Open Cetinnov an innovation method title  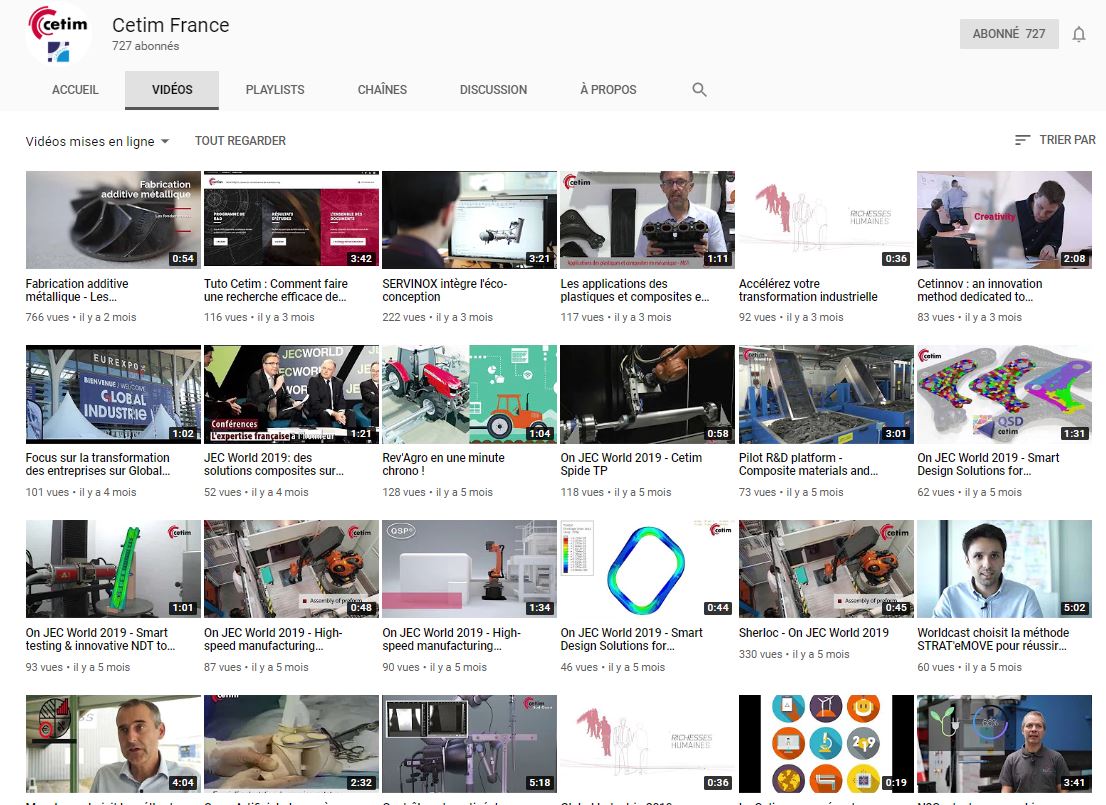pos(980,290)
